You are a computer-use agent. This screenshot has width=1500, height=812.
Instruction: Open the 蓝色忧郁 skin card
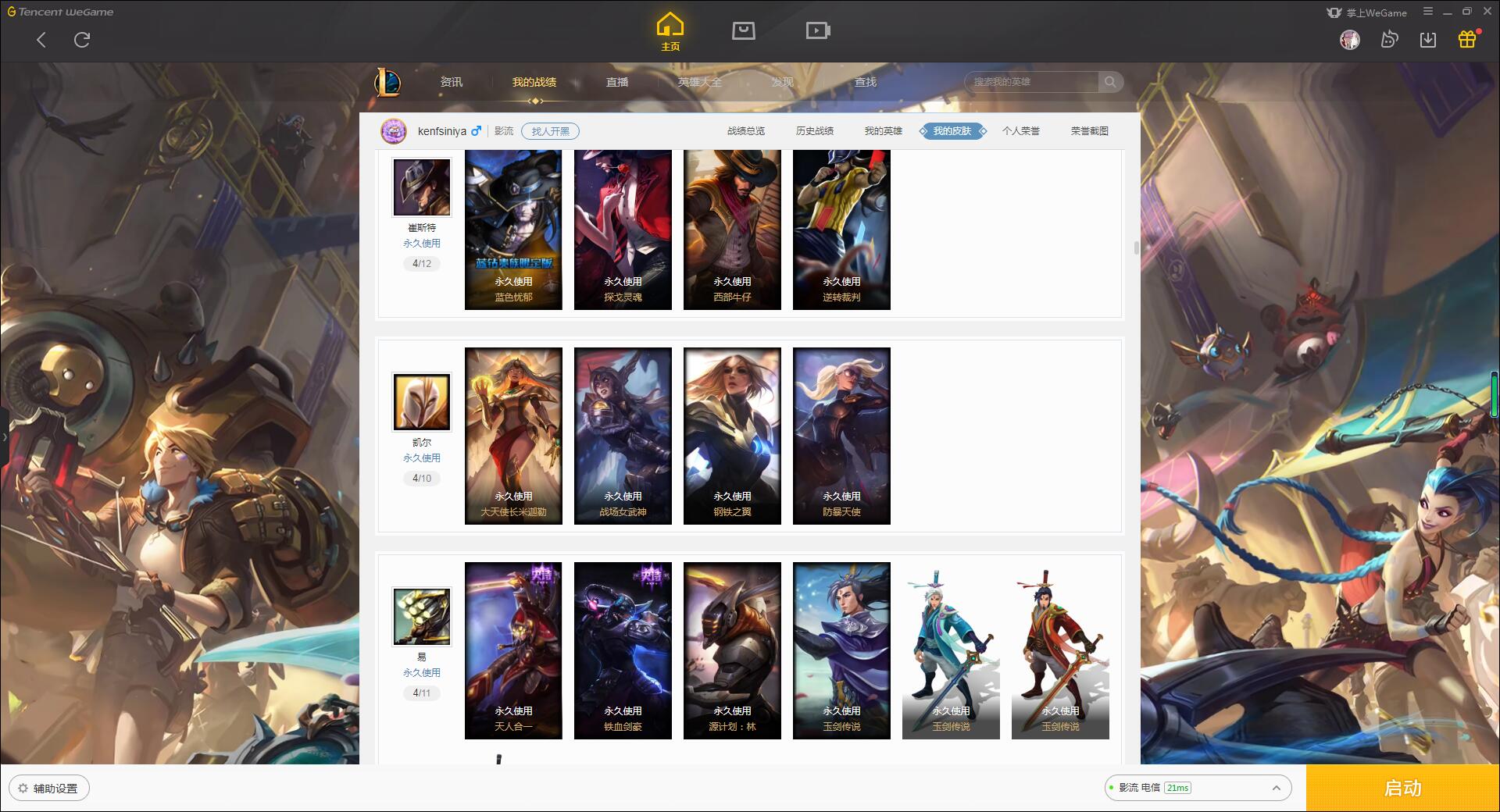pos(513,230)
